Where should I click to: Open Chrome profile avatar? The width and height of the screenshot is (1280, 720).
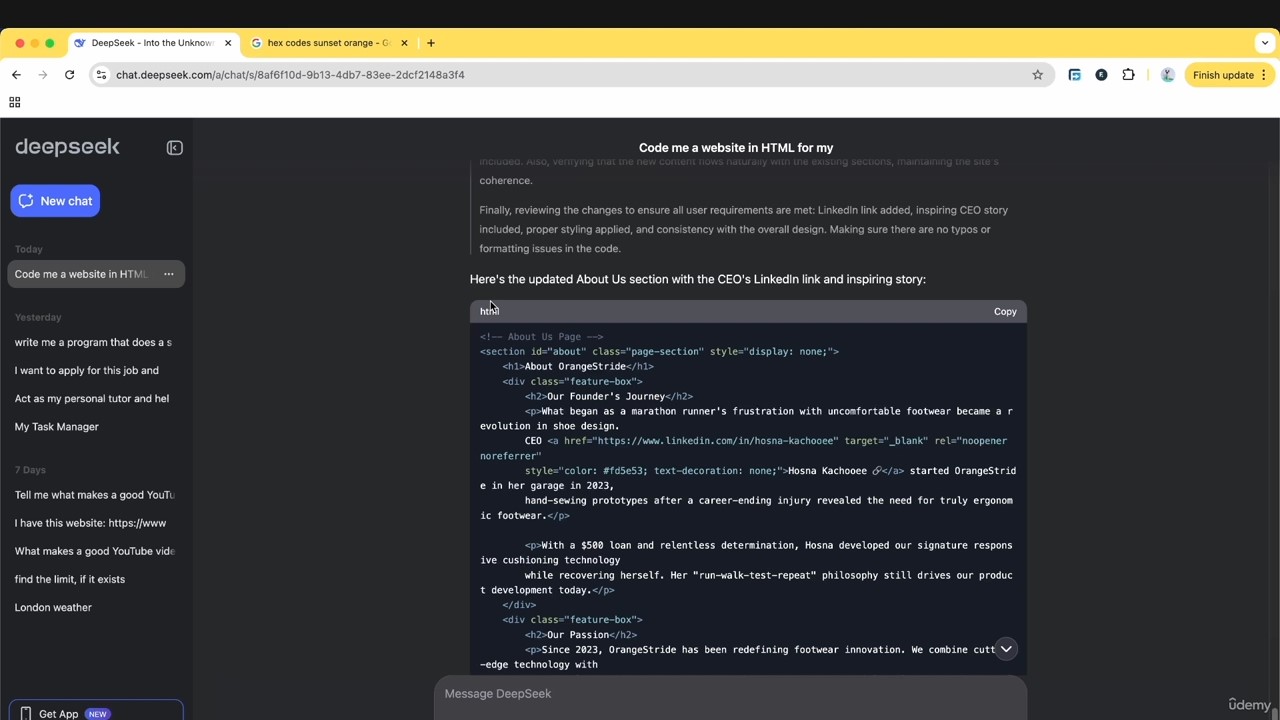pos(1167,75)
